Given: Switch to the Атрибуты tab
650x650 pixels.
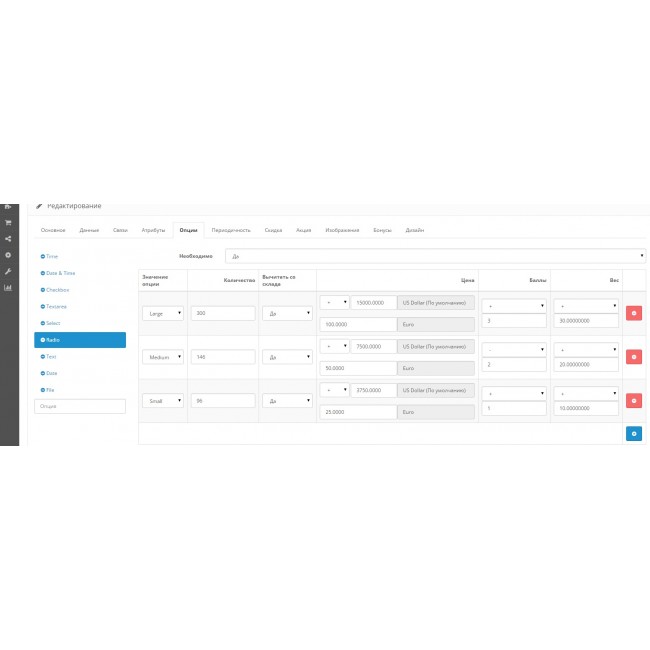Looking at the screenshot, I should [x=153, y=230].
